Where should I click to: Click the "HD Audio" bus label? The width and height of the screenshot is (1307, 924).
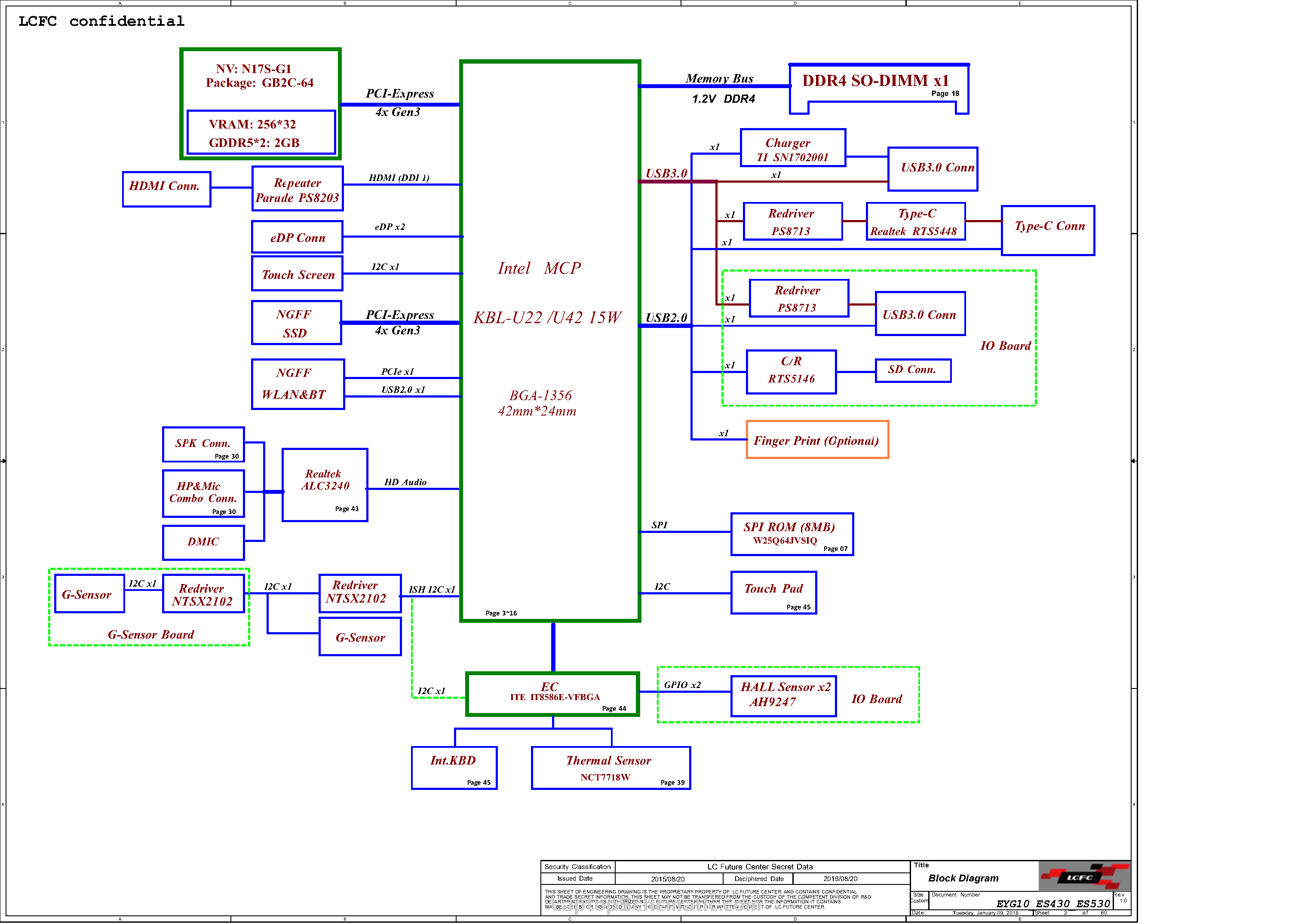point(405,482)
